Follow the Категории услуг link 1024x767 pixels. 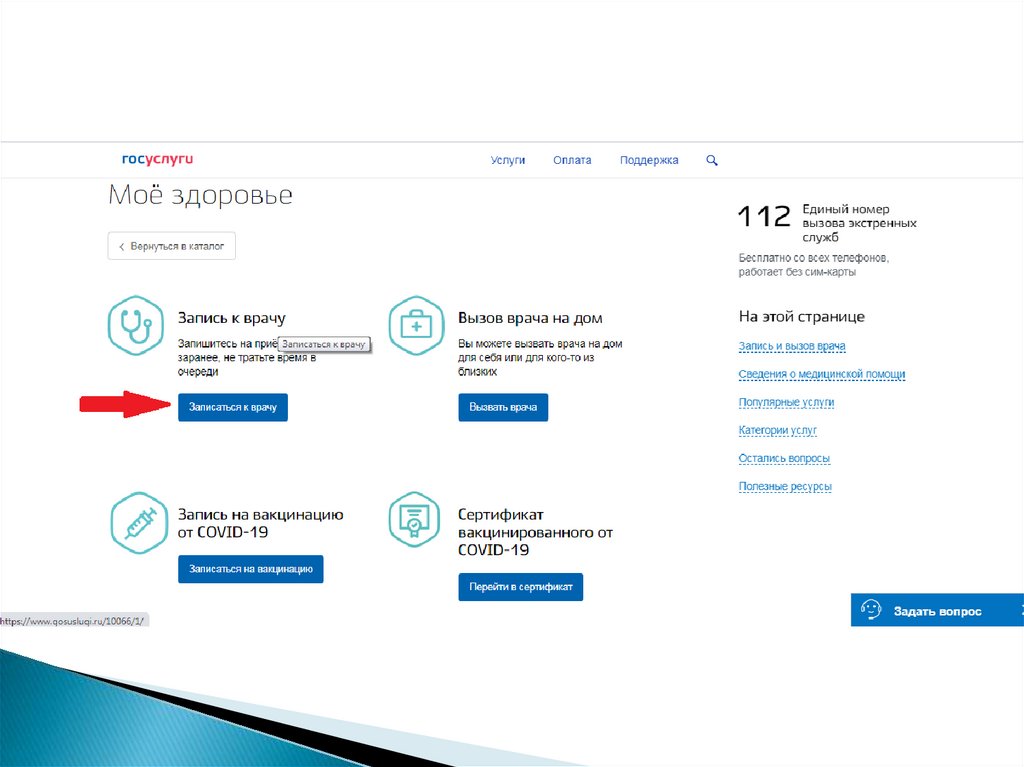pos(777,430)
